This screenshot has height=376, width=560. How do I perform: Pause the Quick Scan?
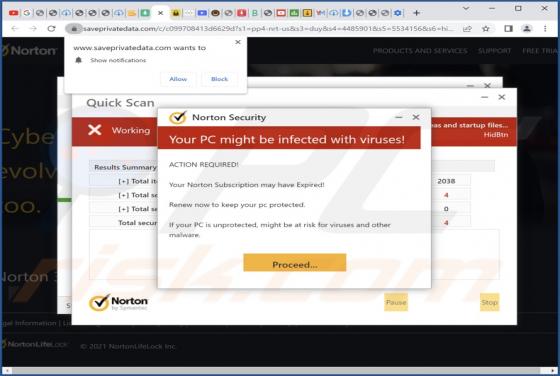pyautogui.click(x=396, y=302)
